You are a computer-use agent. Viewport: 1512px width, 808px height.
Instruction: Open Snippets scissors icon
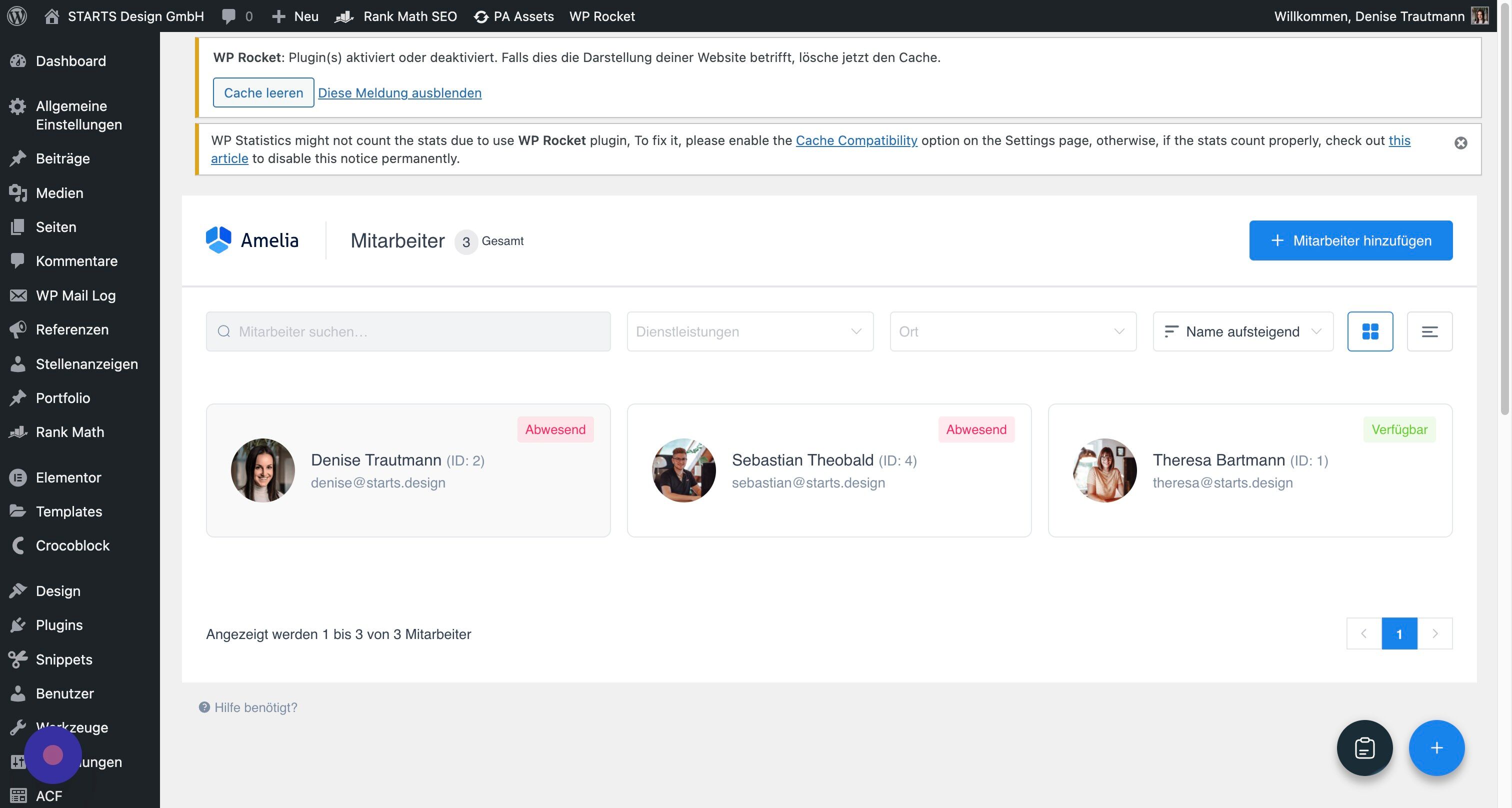pyautogui.click(x=18, y=659)
